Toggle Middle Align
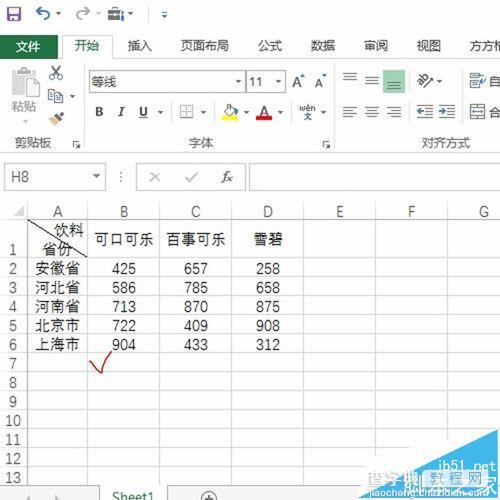This screenshot has height=500, width=500. coord(372,80)
